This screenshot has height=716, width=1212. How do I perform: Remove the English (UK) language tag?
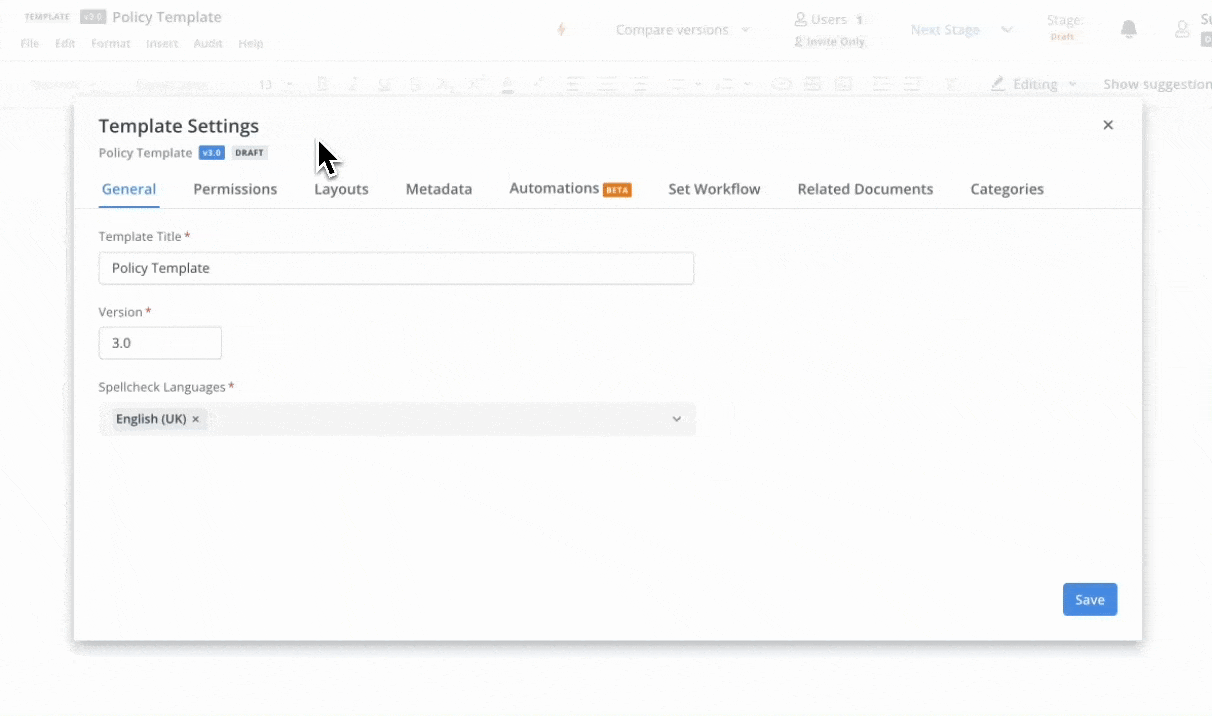pos(196,419)
